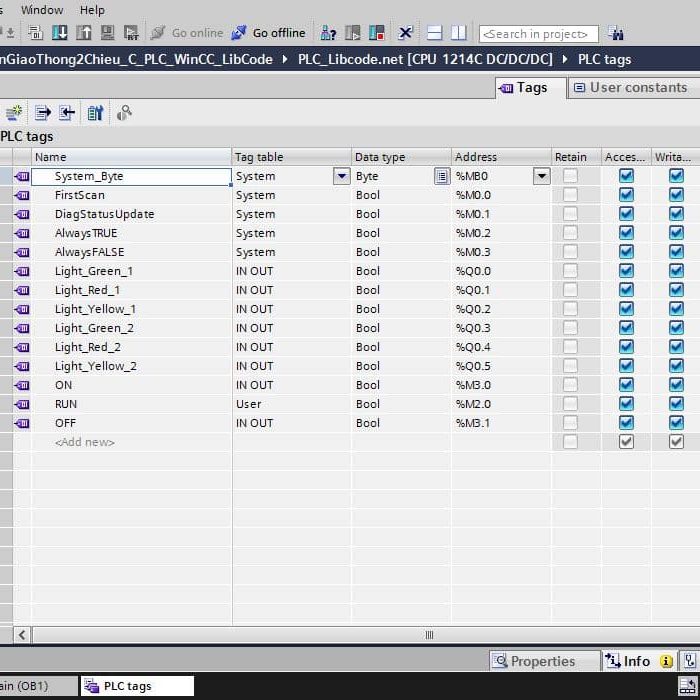700x700 pixels.
Task: Expand breadcrumb arrow before PLC_Libcode.net
Action: coord(285,59)
